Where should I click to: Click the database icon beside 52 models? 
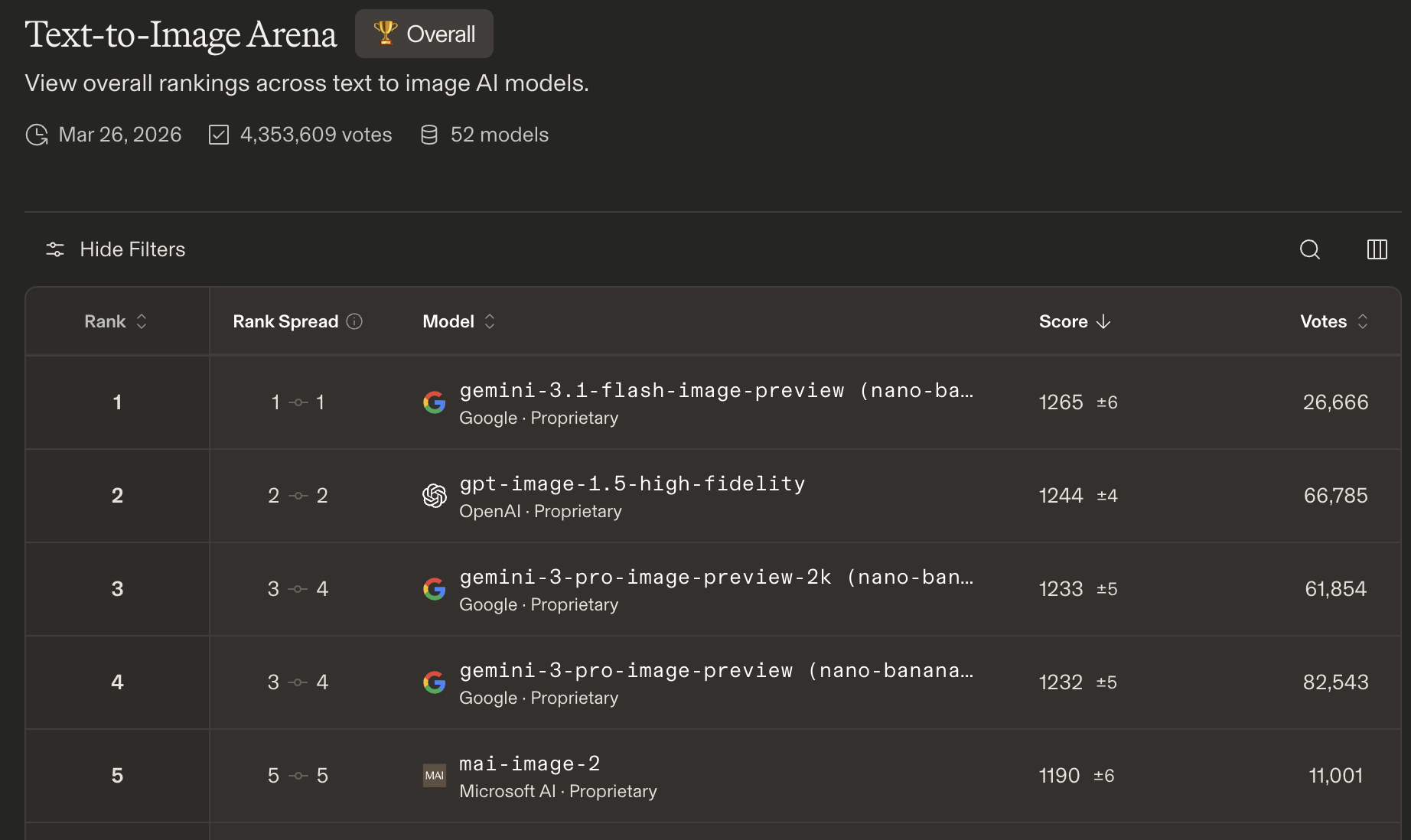429,135
